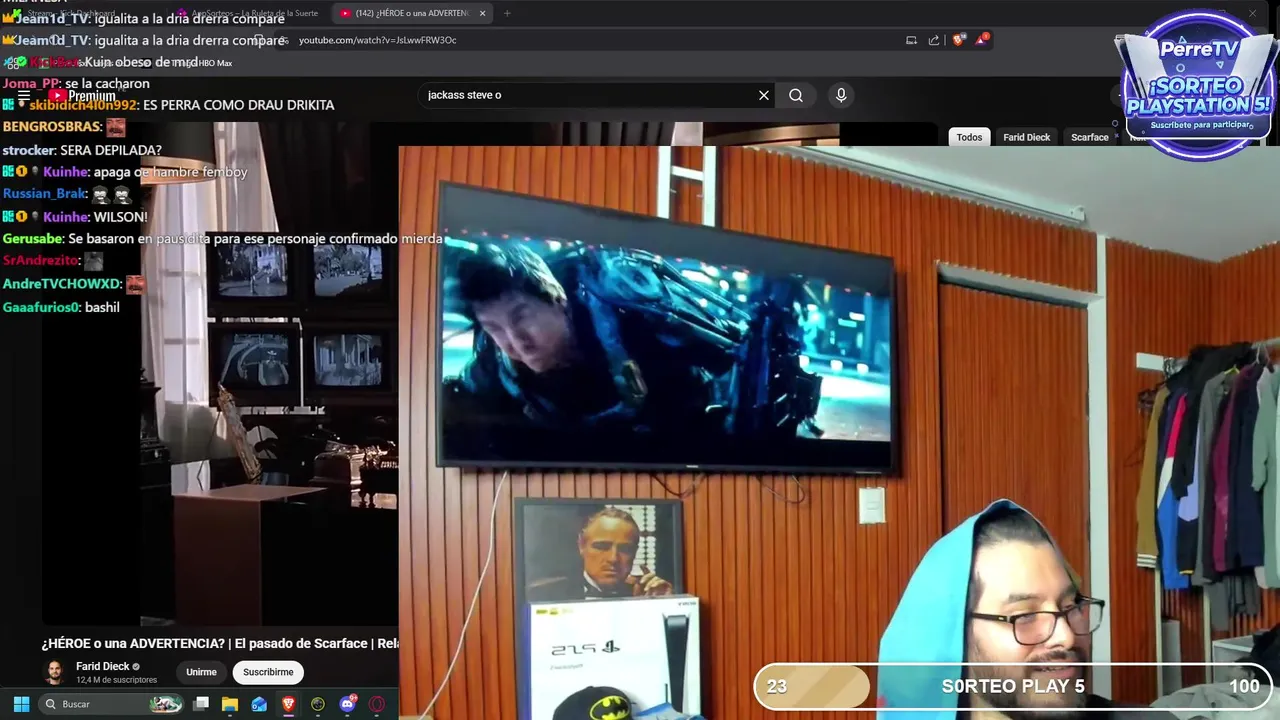Select the Todos filter chip
Screen dimensions: 1280x720
coord(969,137)
